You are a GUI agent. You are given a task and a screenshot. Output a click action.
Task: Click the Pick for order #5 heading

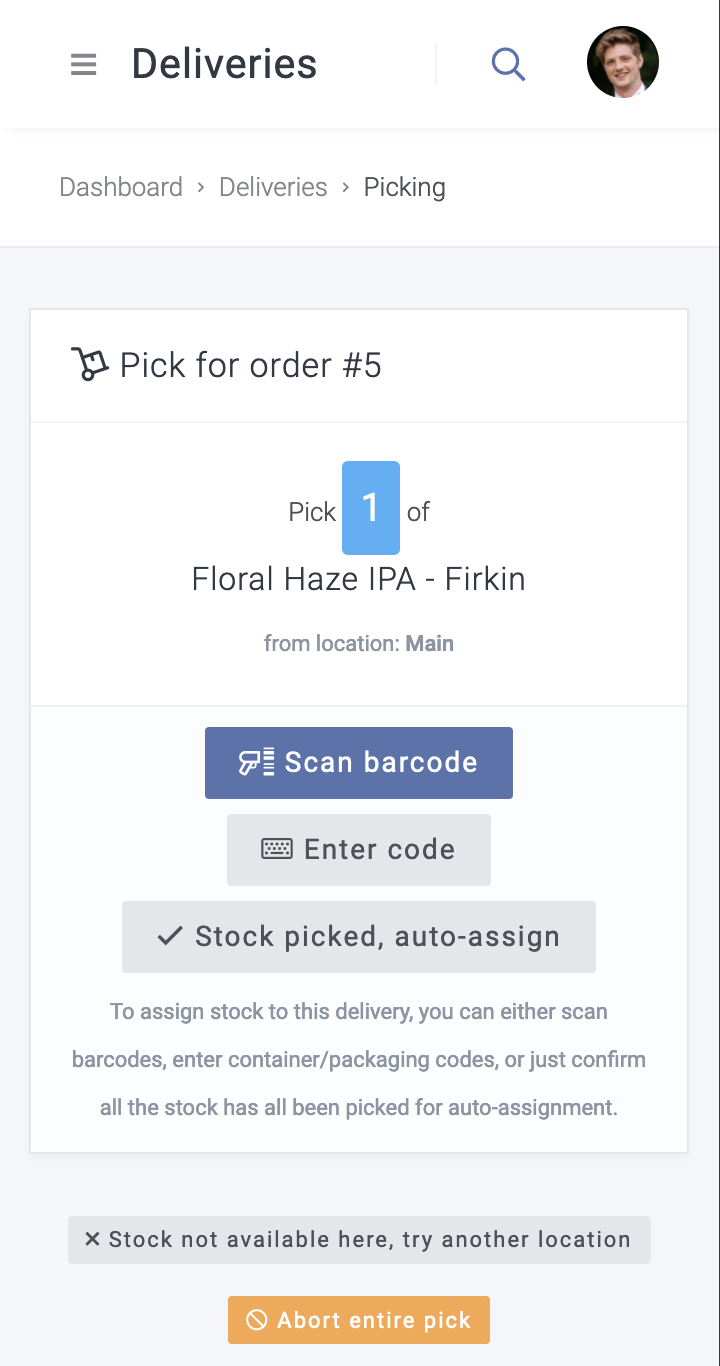[250, 365]
